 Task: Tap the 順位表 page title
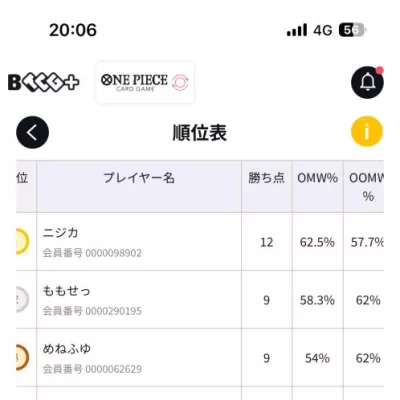pos(200,133)
